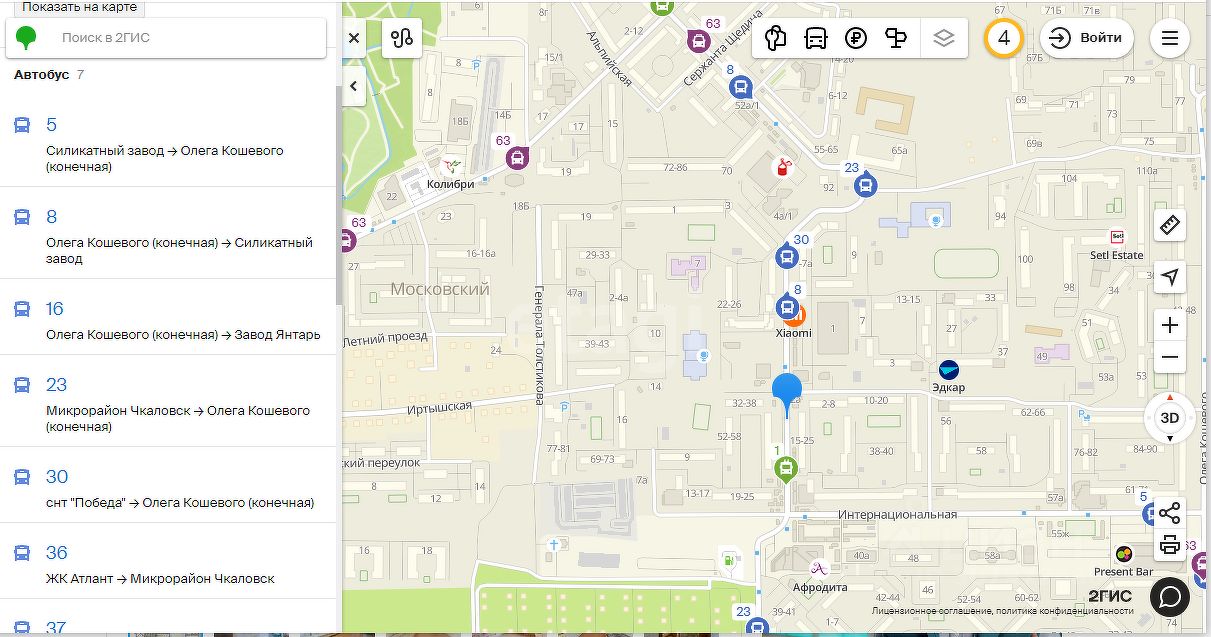Click bus icon beside route 5

tap(22, 126)
